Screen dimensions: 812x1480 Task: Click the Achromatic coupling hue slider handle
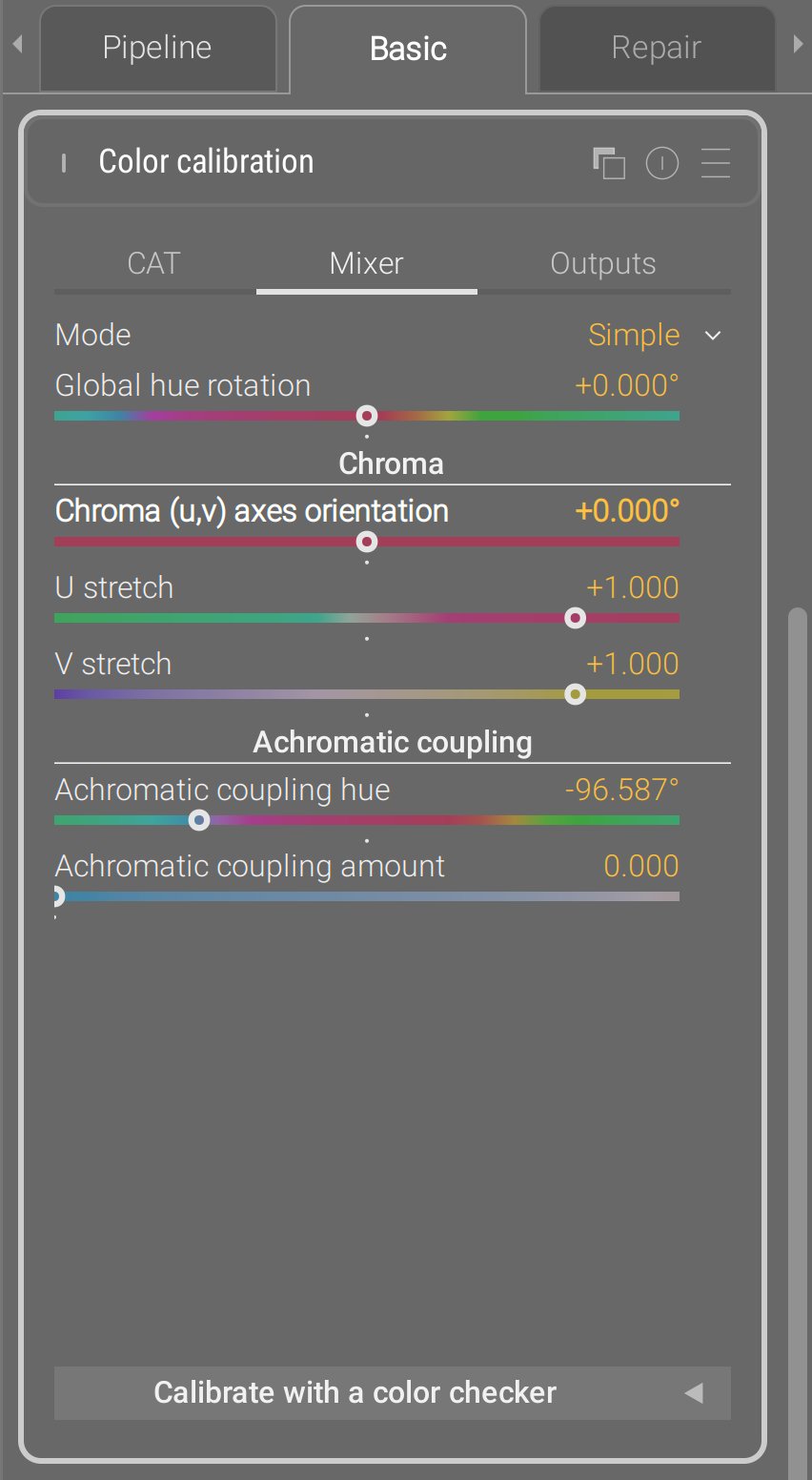point(199,820)
